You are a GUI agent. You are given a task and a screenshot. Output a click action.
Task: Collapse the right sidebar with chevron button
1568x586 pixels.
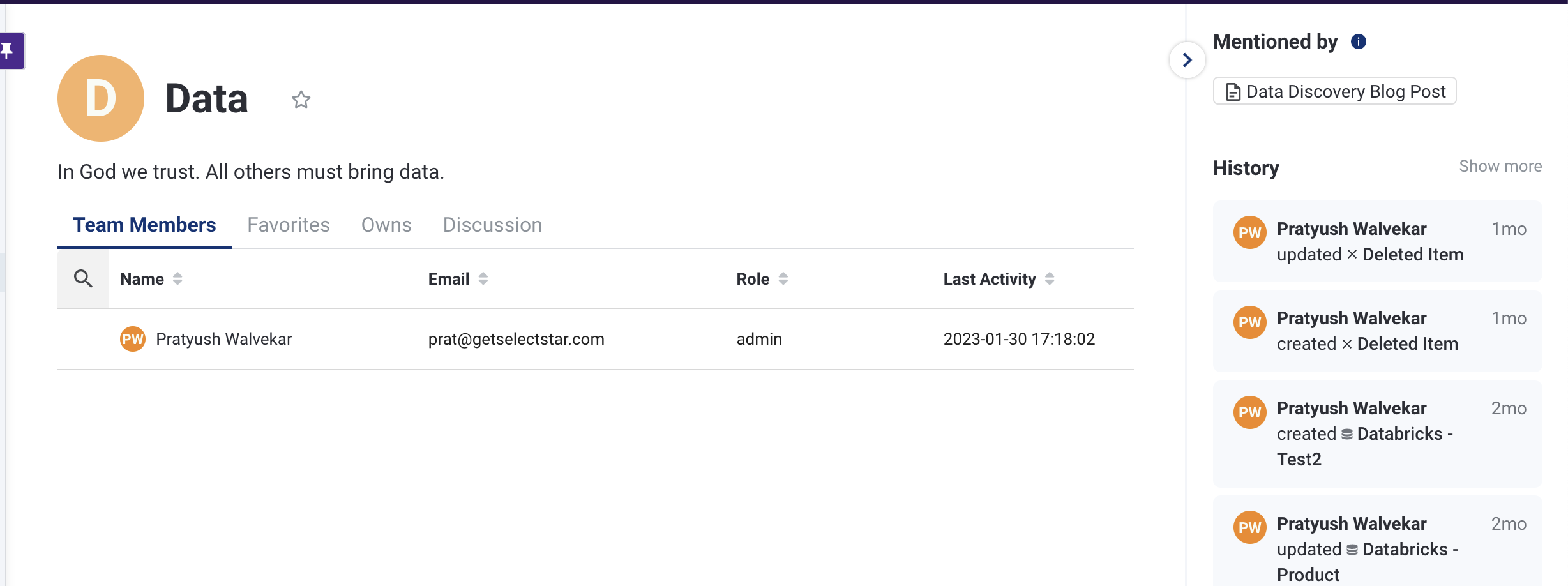[x=1187, y=60]
